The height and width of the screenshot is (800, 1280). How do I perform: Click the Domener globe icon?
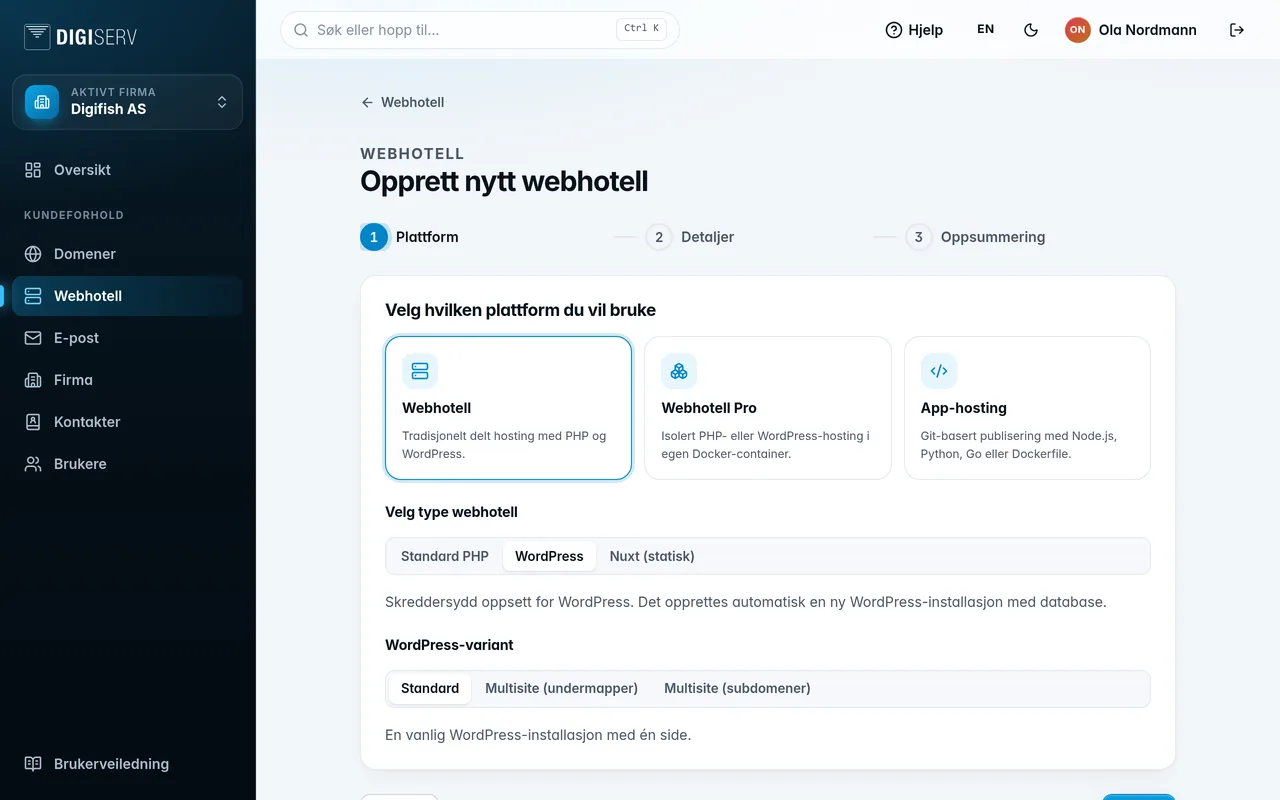pos(33,254)
